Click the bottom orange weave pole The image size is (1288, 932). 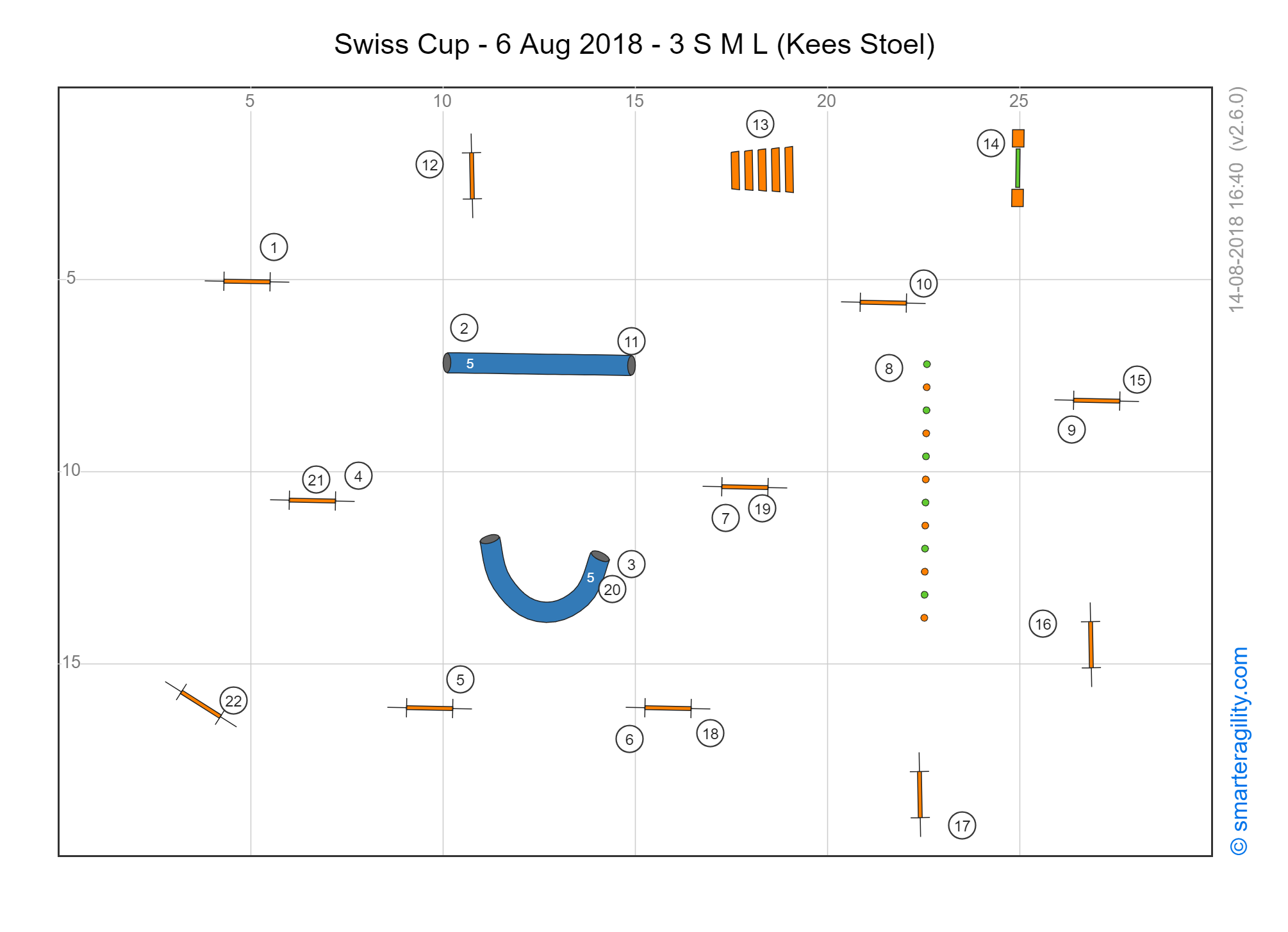[924, 617]
